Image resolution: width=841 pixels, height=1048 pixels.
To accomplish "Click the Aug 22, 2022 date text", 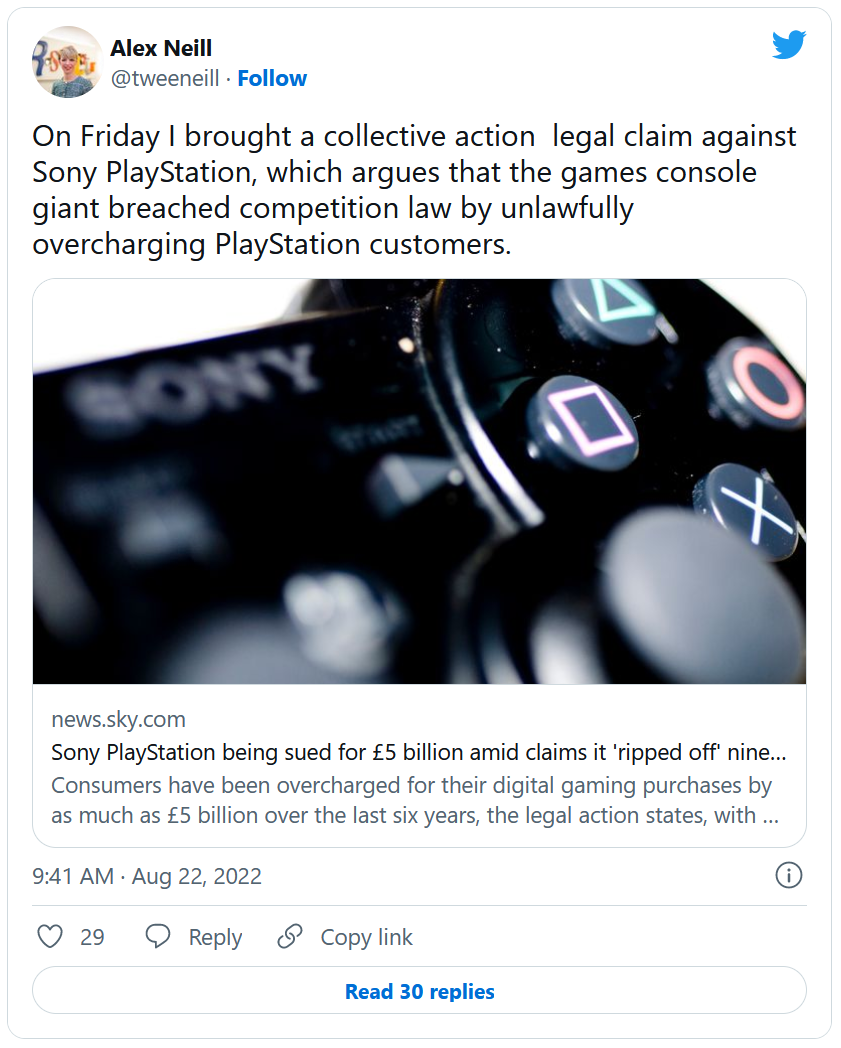I will click(197, 877).
